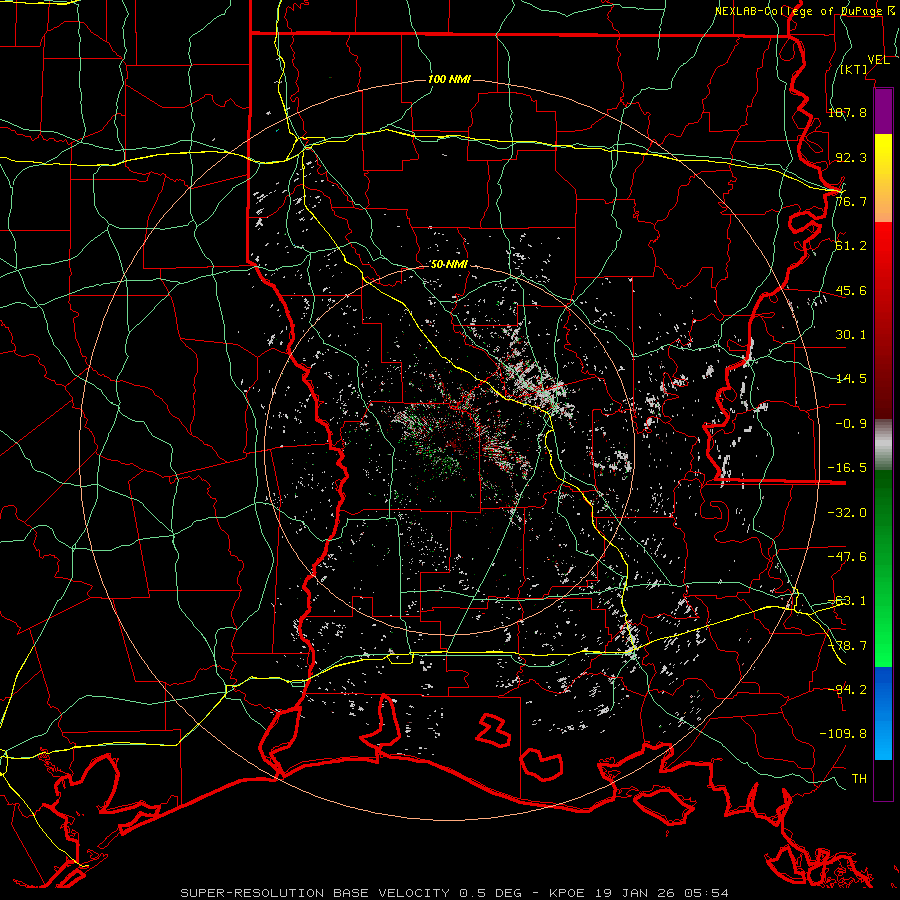This screenshot has height=900, width=900.
Task: Click the 30.1 value on velocity scale
Action: coord(851,335)
